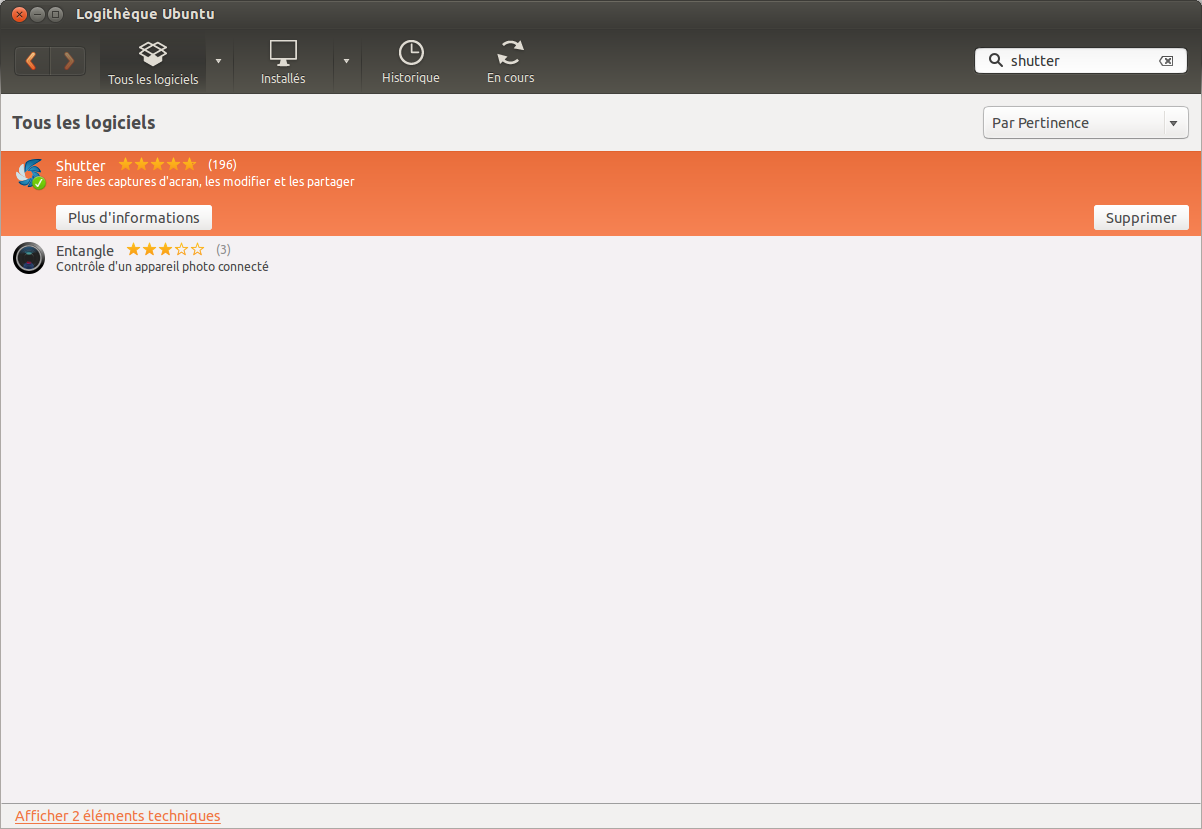Expand the Installés dropdown arrow

[346, 61]
